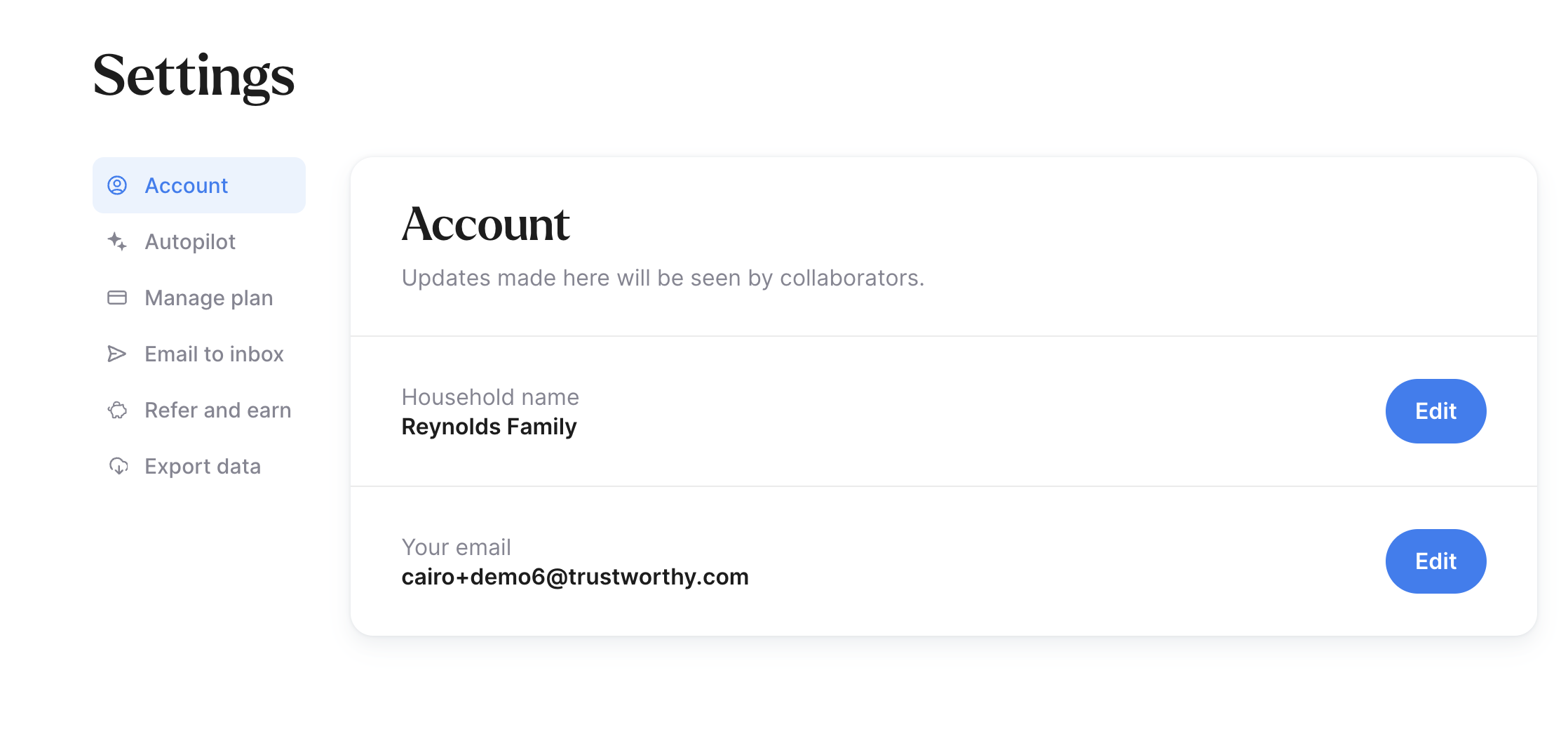Click the Household name label
Screen dimensions: 1568x741
click(x=490, y=397)
